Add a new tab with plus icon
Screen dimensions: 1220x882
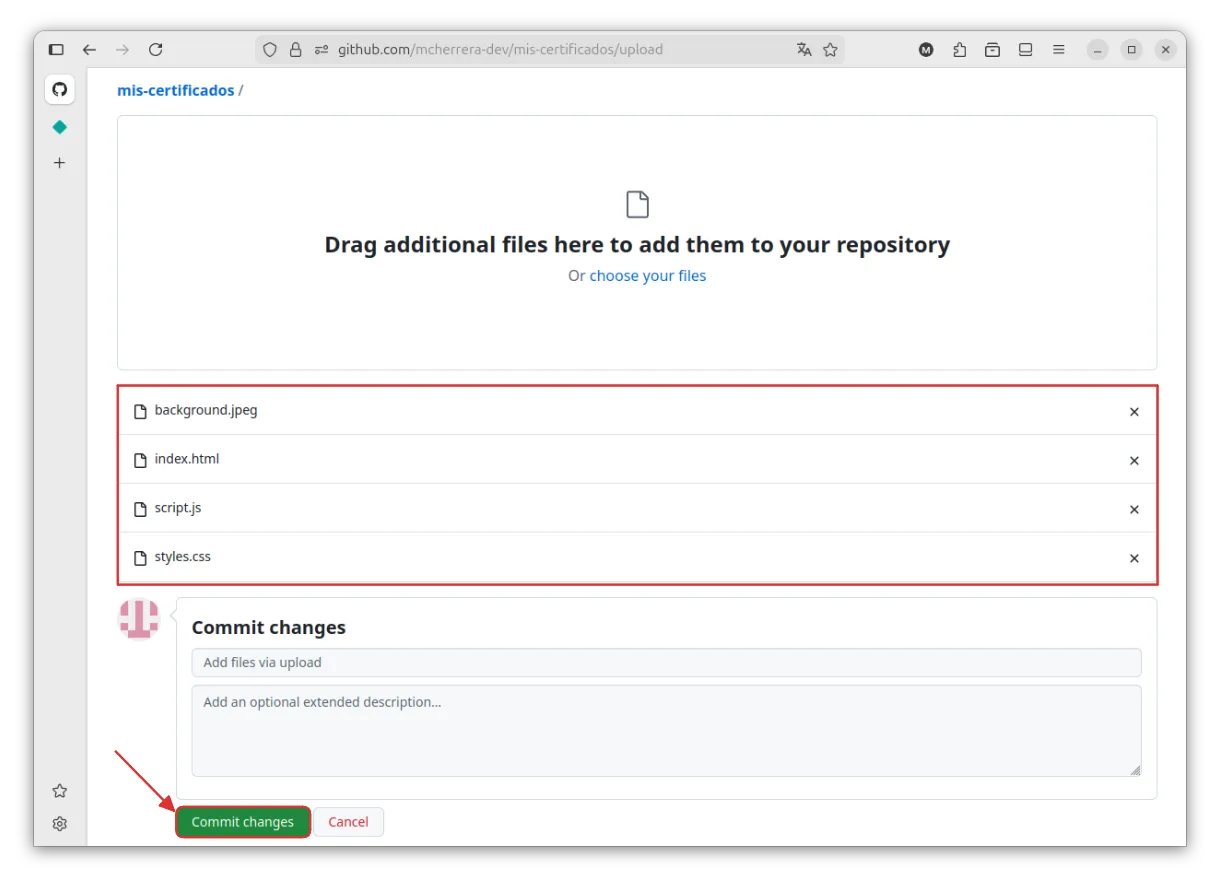[x=60, y=163]
